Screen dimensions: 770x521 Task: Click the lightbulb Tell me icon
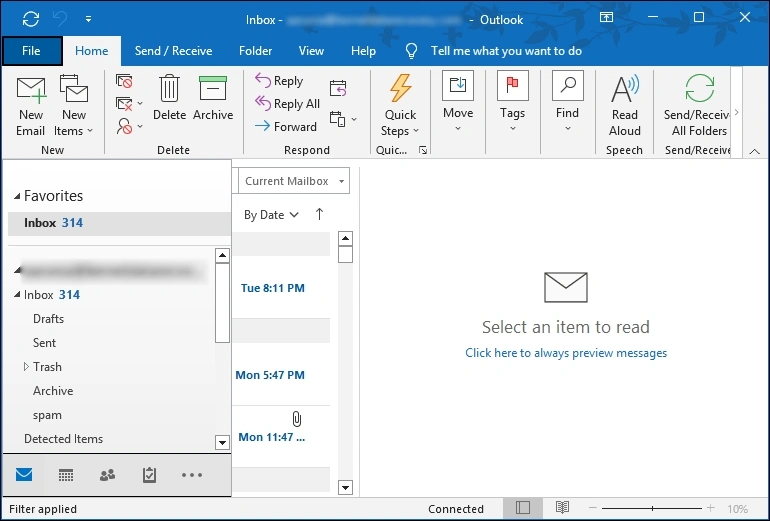[412, 51]
